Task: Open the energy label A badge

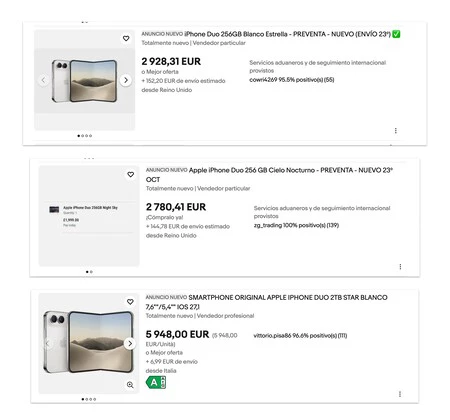Action: [x=156, y=383]
